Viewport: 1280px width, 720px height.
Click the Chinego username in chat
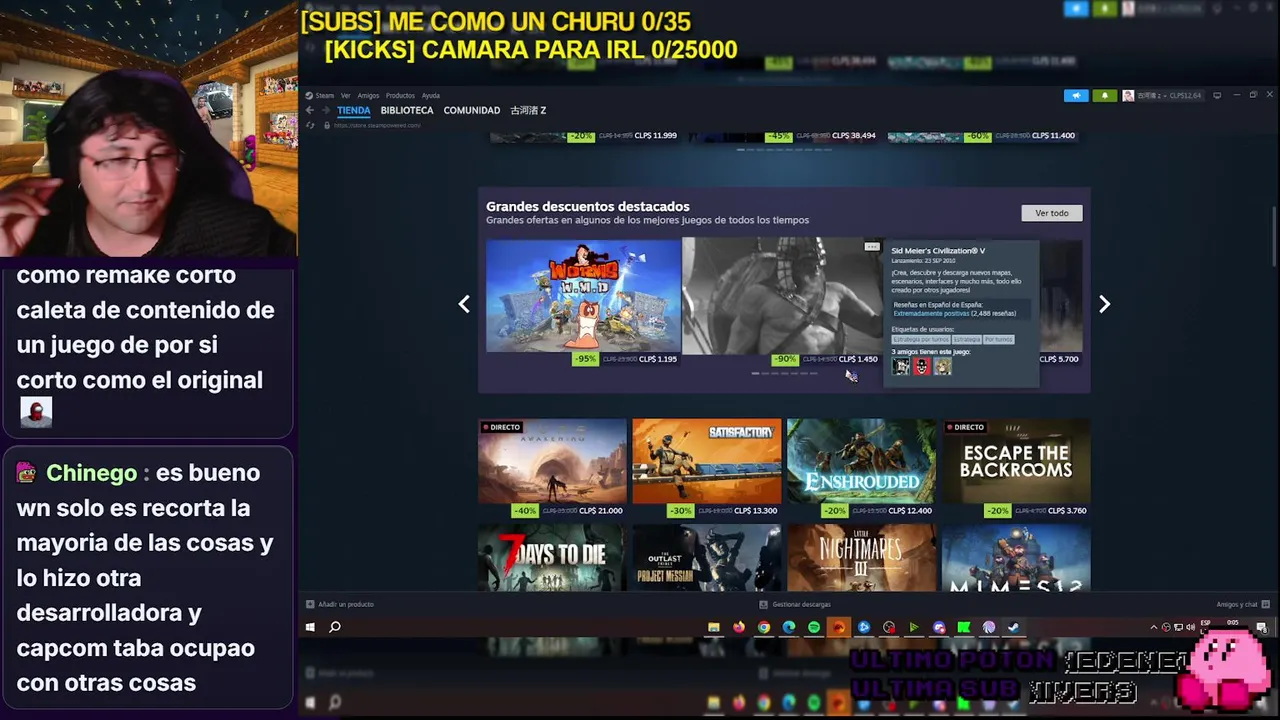tap(91, 473)
